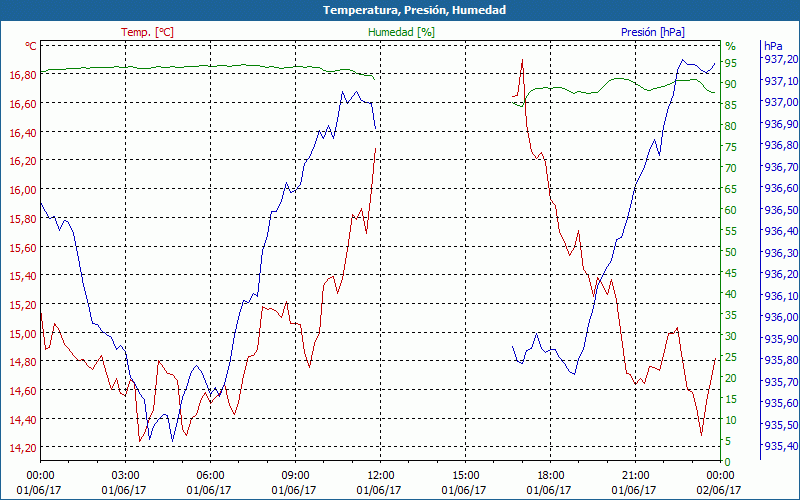Image resolution: width=800 pixels, height=500 pixels.
Task: Click the 15,20 temperature axis value
Action: coord(23,305)
